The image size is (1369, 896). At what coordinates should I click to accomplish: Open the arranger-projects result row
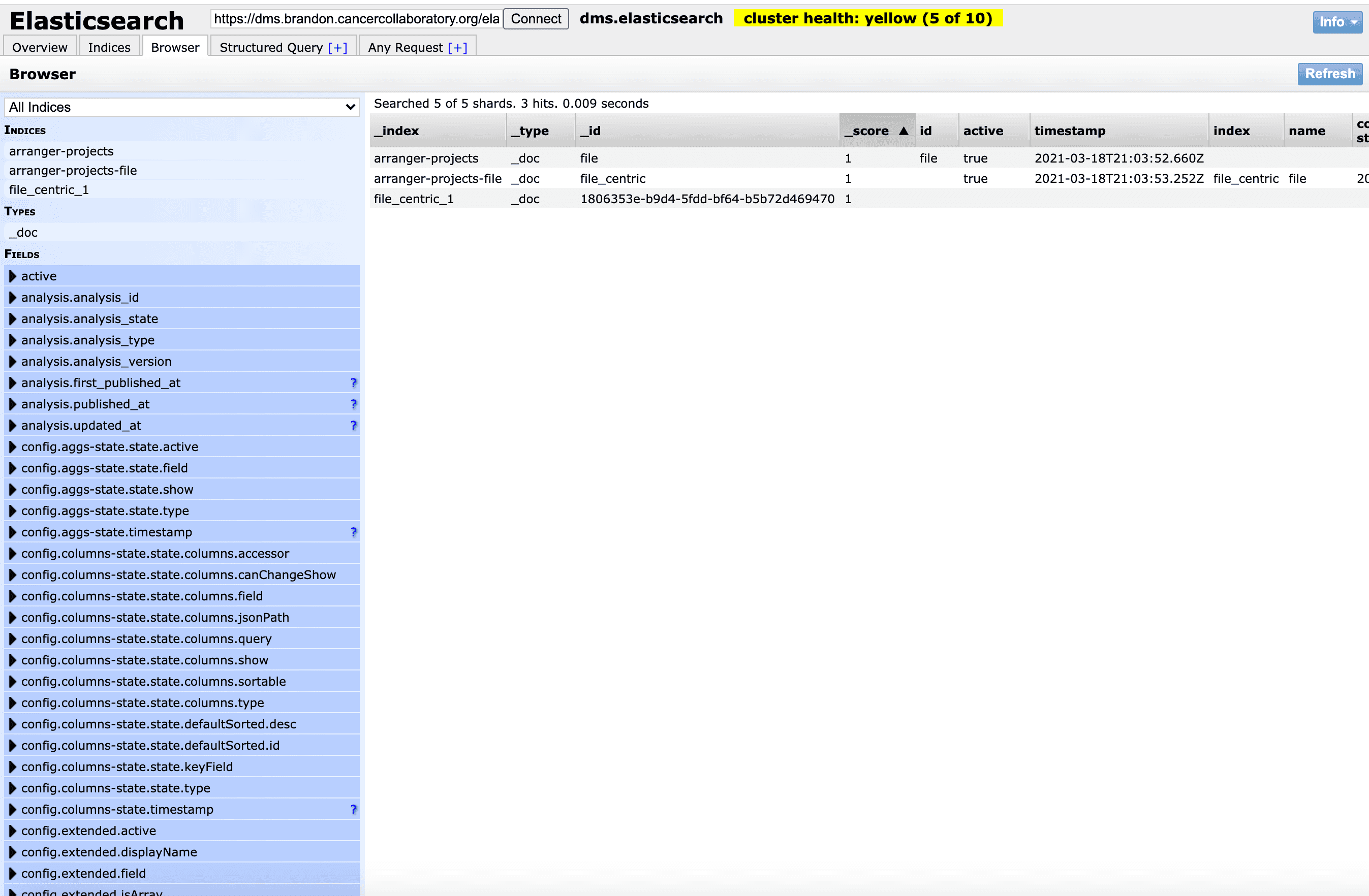[x=869, y=158]
